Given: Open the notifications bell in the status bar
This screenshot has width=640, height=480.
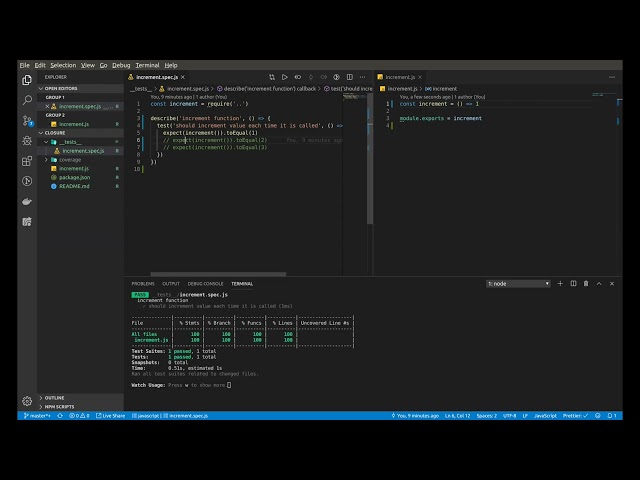Looking at the screenshot, I should pos(612,416).
